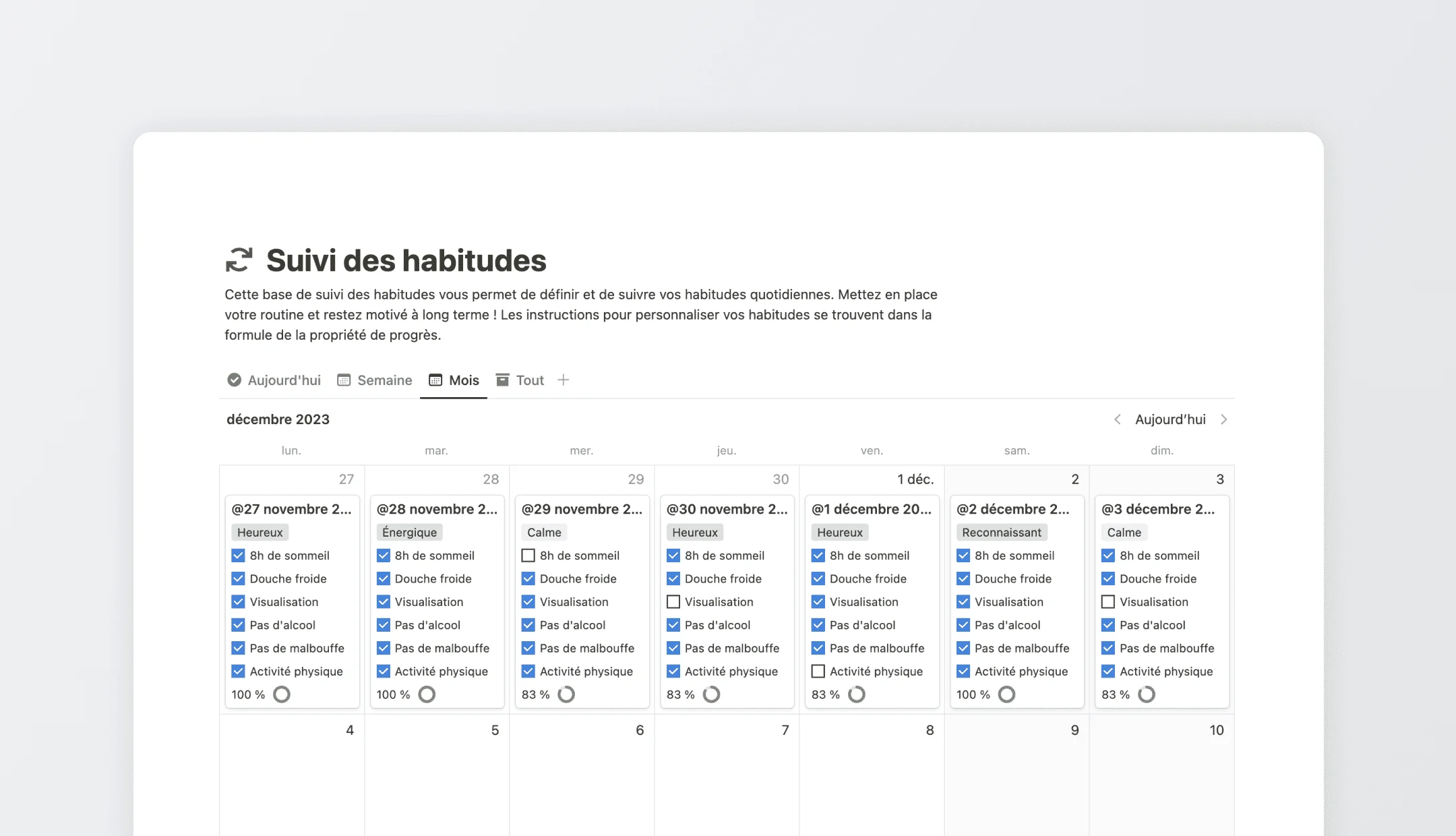Click the plus icon to add a view
Viewport: 1456px width, 836px height.
click(564, 380)
